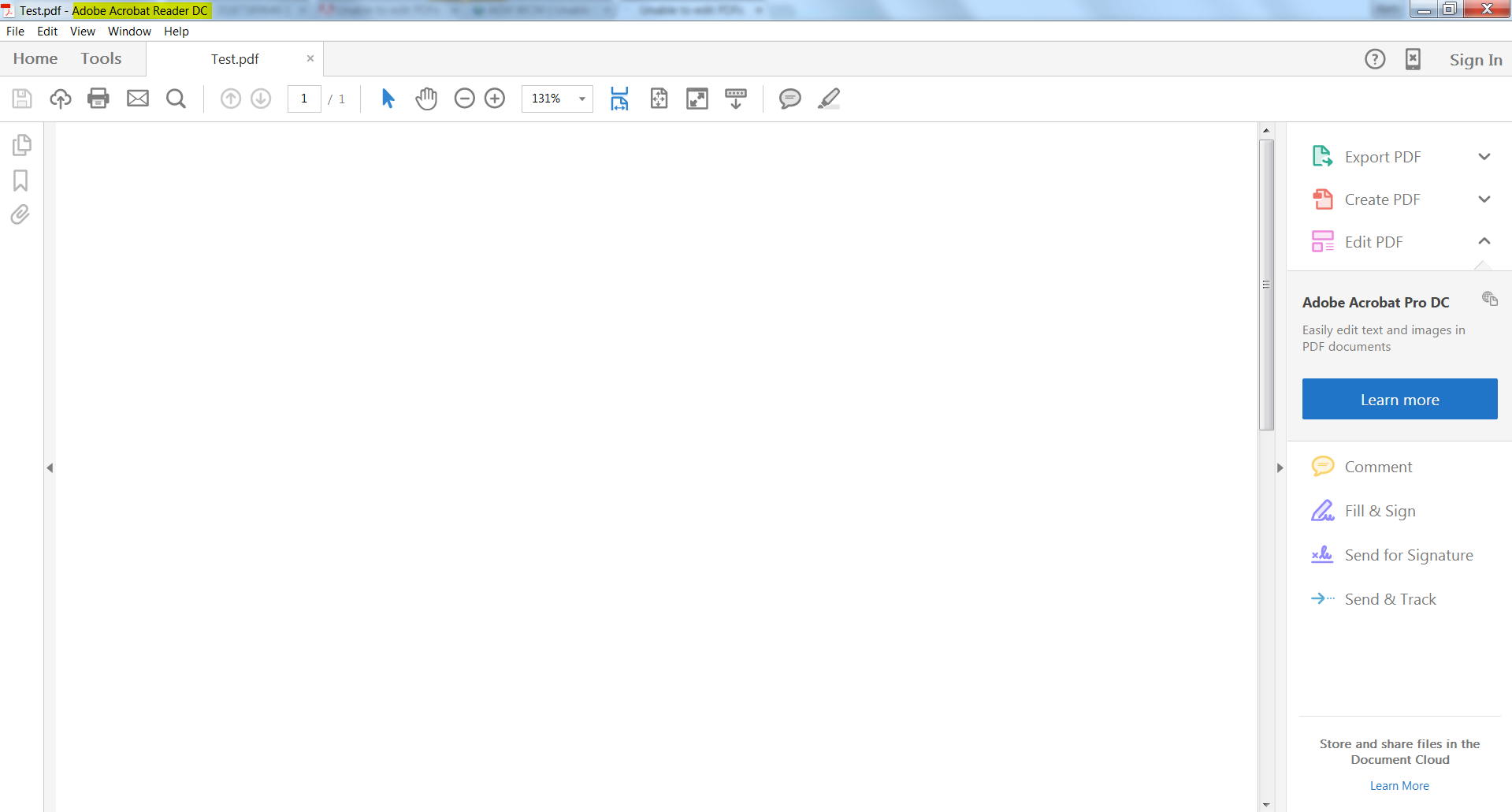
Task: Click the Learn more button
Action: [1399, 399]
